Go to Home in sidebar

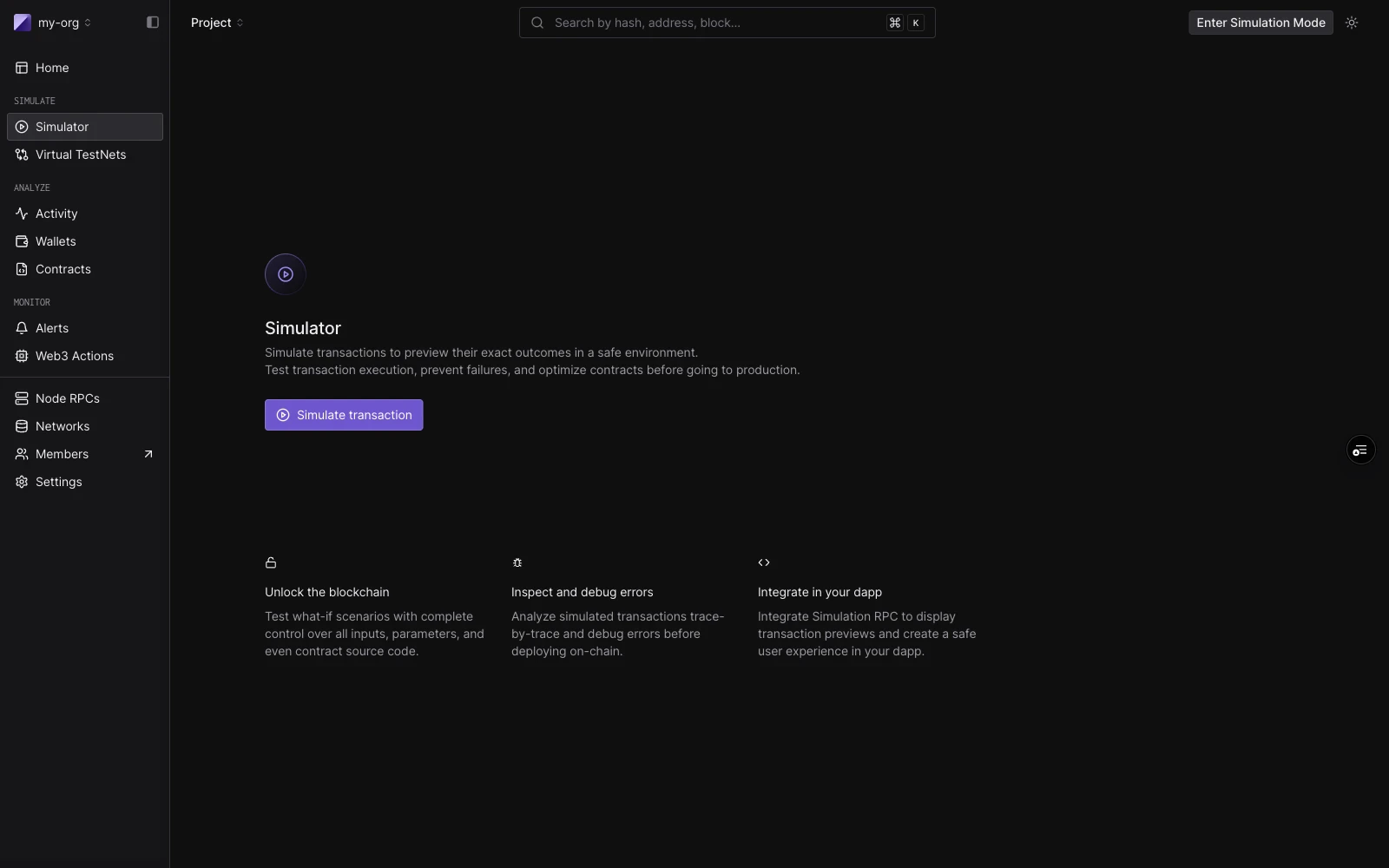[85, 68]
